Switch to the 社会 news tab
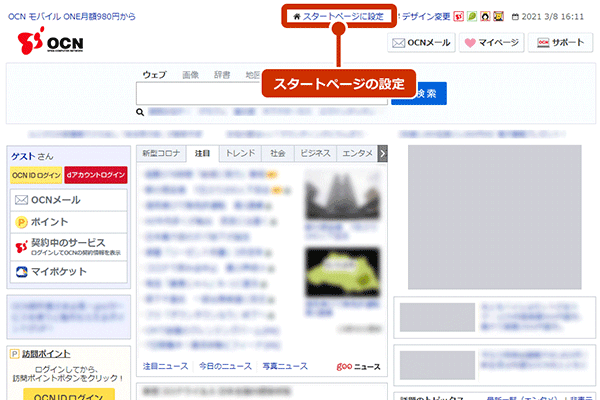This screenshot has height=400, width=600. pos(278,153)
